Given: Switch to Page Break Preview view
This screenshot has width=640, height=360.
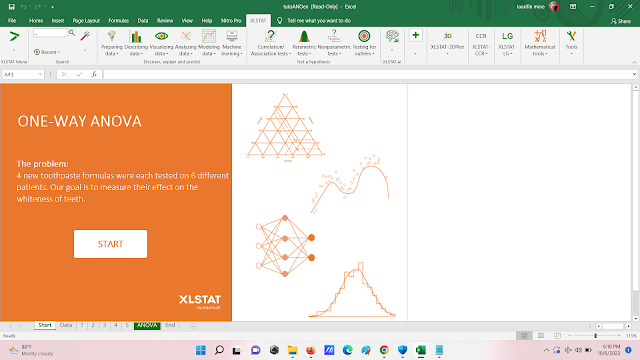Looking at the screenshot, I should [x=557, y=336].
